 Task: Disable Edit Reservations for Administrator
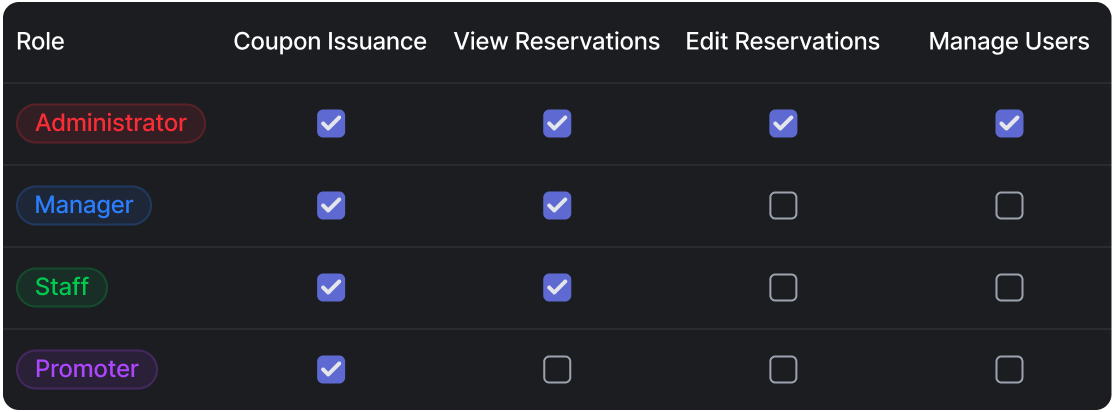coord(783,124)
